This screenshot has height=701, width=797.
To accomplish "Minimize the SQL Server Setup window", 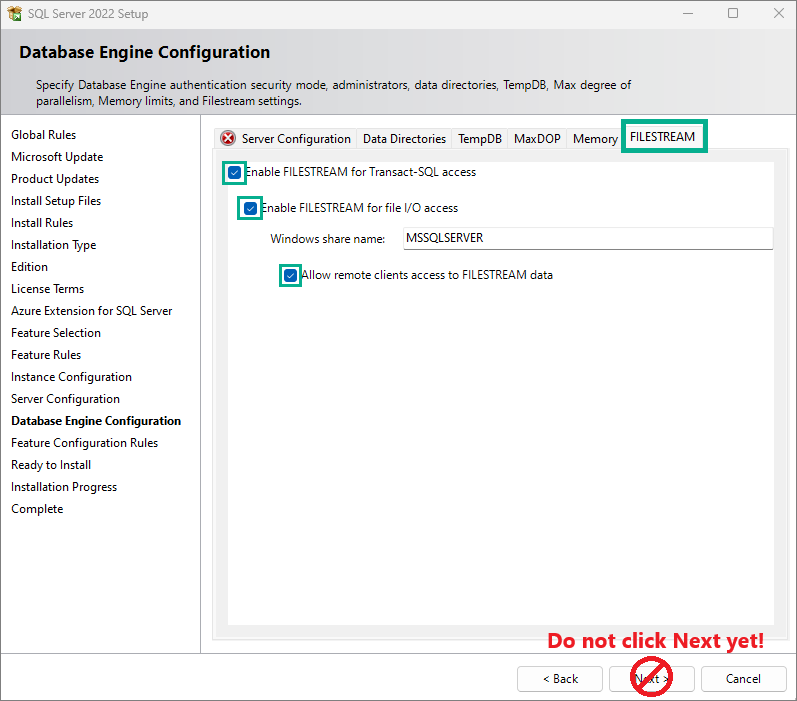I will pos(688,13).
